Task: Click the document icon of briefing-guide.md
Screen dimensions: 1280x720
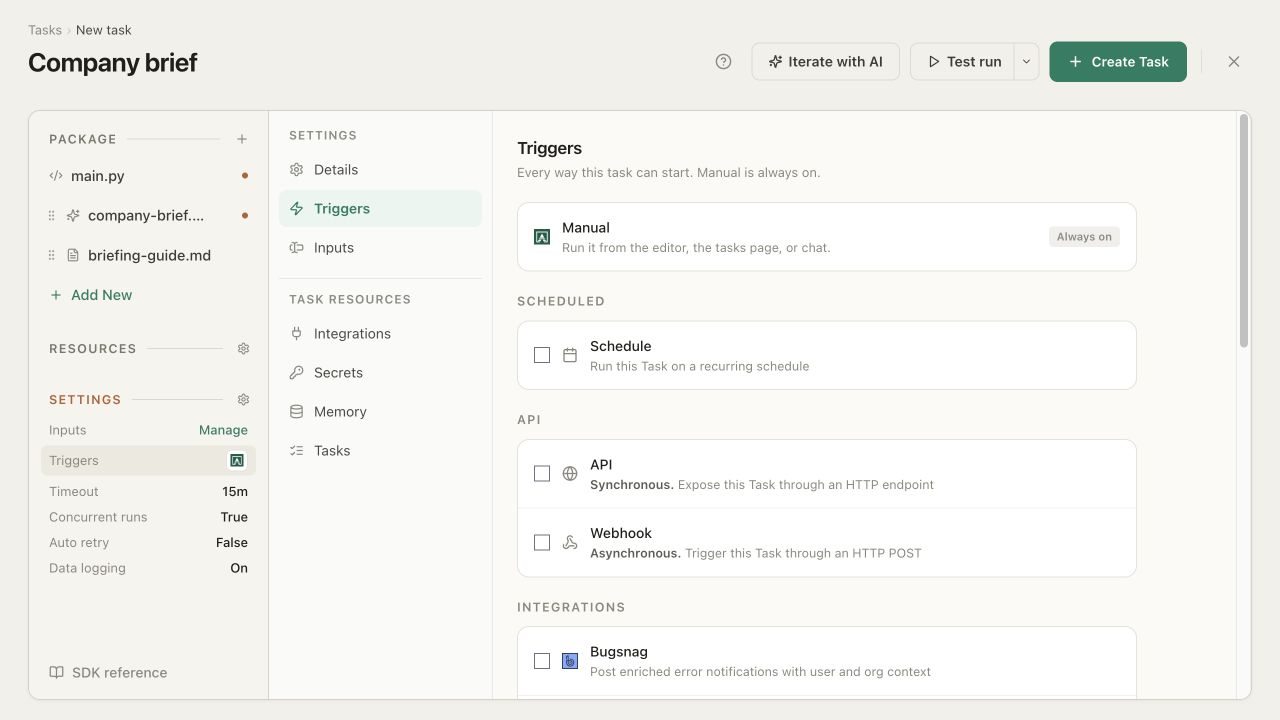Action: [73, 255]
